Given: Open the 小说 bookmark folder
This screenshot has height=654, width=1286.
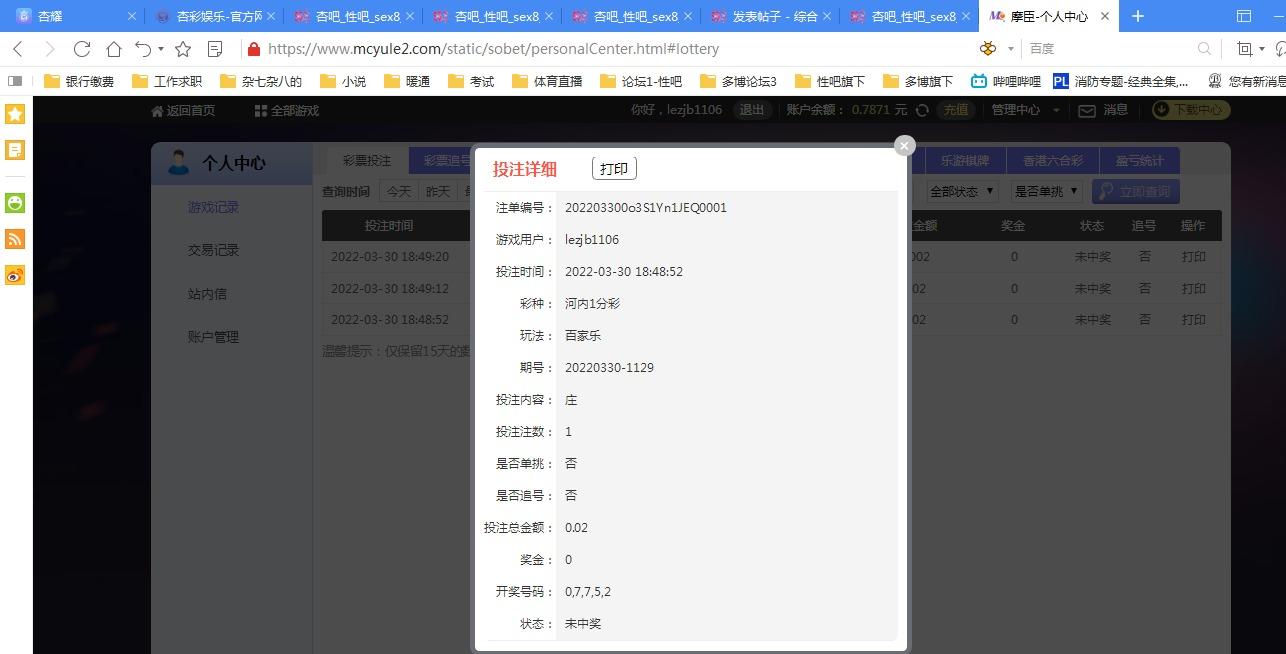Looking at the screenshot, I should (x=343, y=81).
